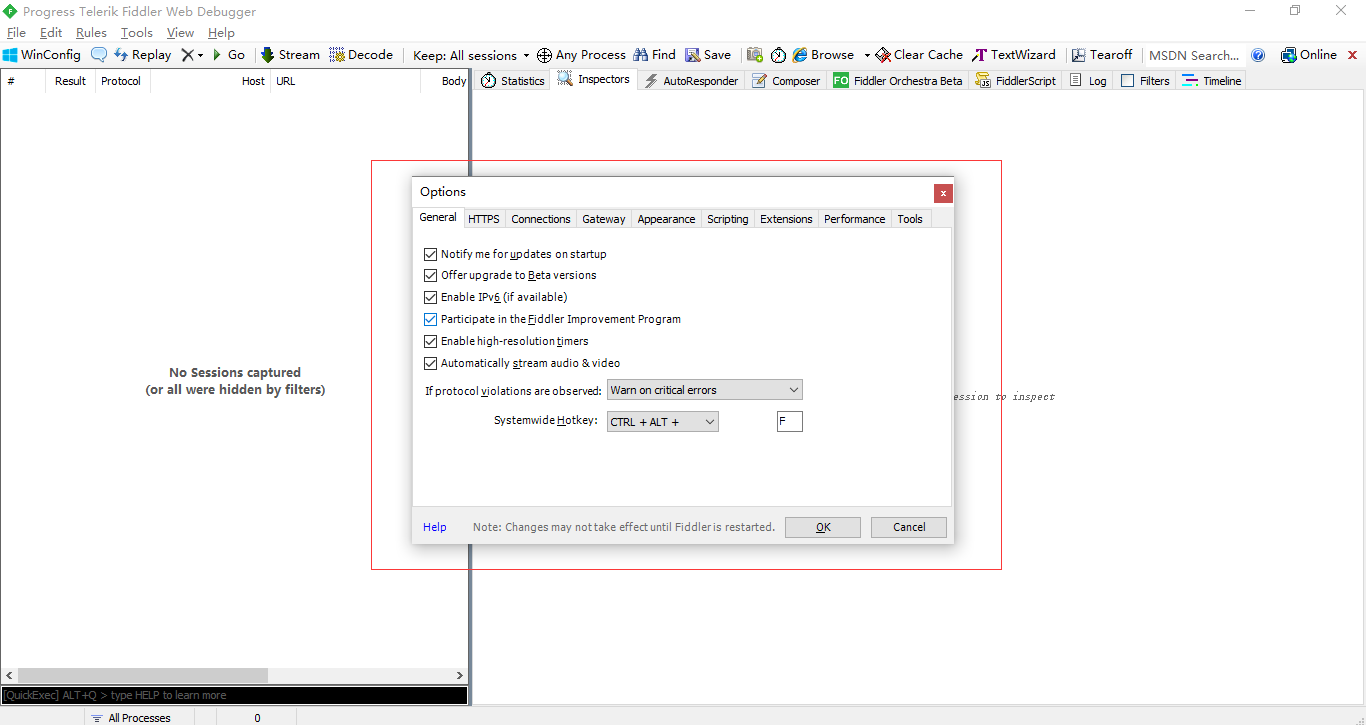
Task: Click the camera screenshot icon
Action: click(755, 55)
